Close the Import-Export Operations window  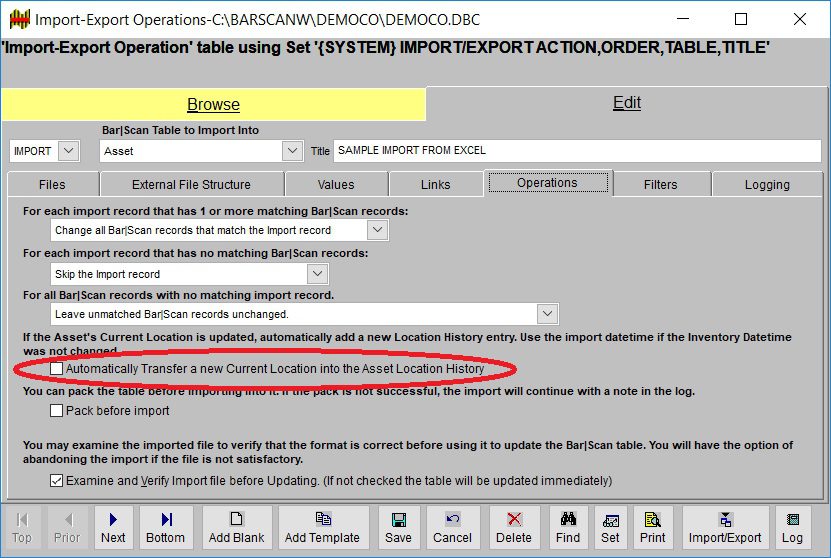tap(800, 20)
